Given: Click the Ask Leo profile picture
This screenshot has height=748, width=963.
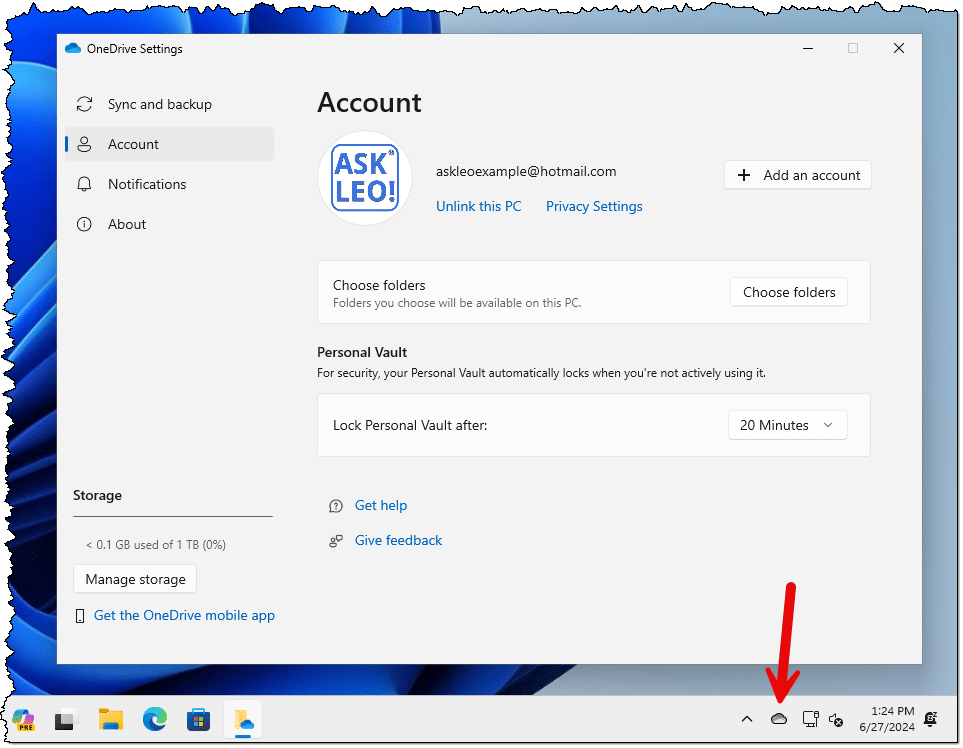Looking at the screenshot, I should (x=365, y=178).
